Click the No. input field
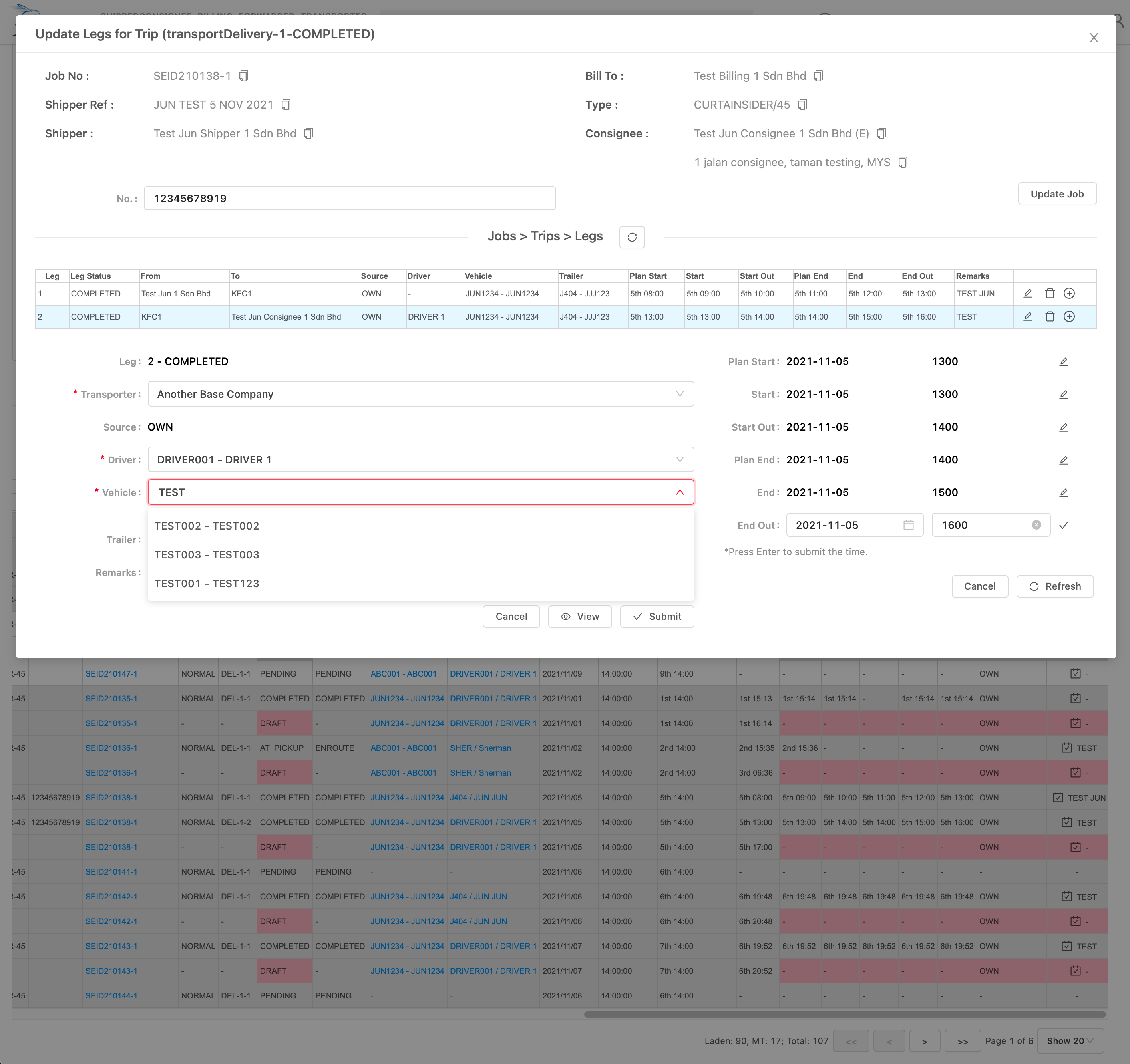The width and height of the screenshot is (1130, 1064). pos(349,198)
